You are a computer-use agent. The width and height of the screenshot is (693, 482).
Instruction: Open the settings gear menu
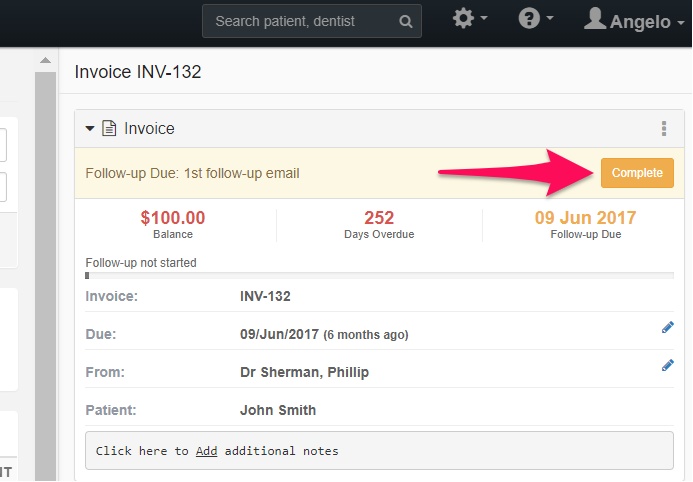463,19
